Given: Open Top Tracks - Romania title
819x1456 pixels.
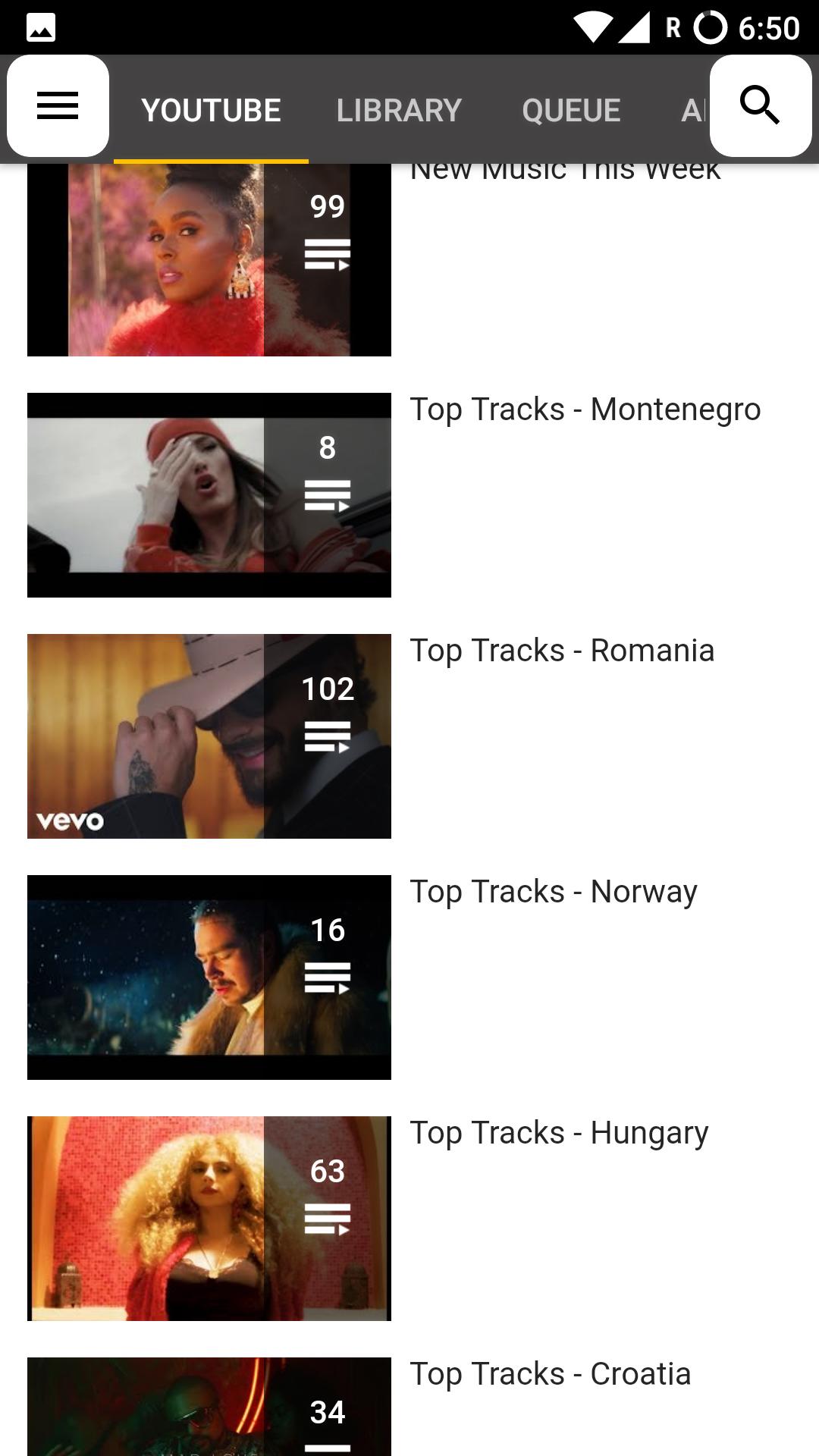Looking at the screenshot, I should click(562, 651).
